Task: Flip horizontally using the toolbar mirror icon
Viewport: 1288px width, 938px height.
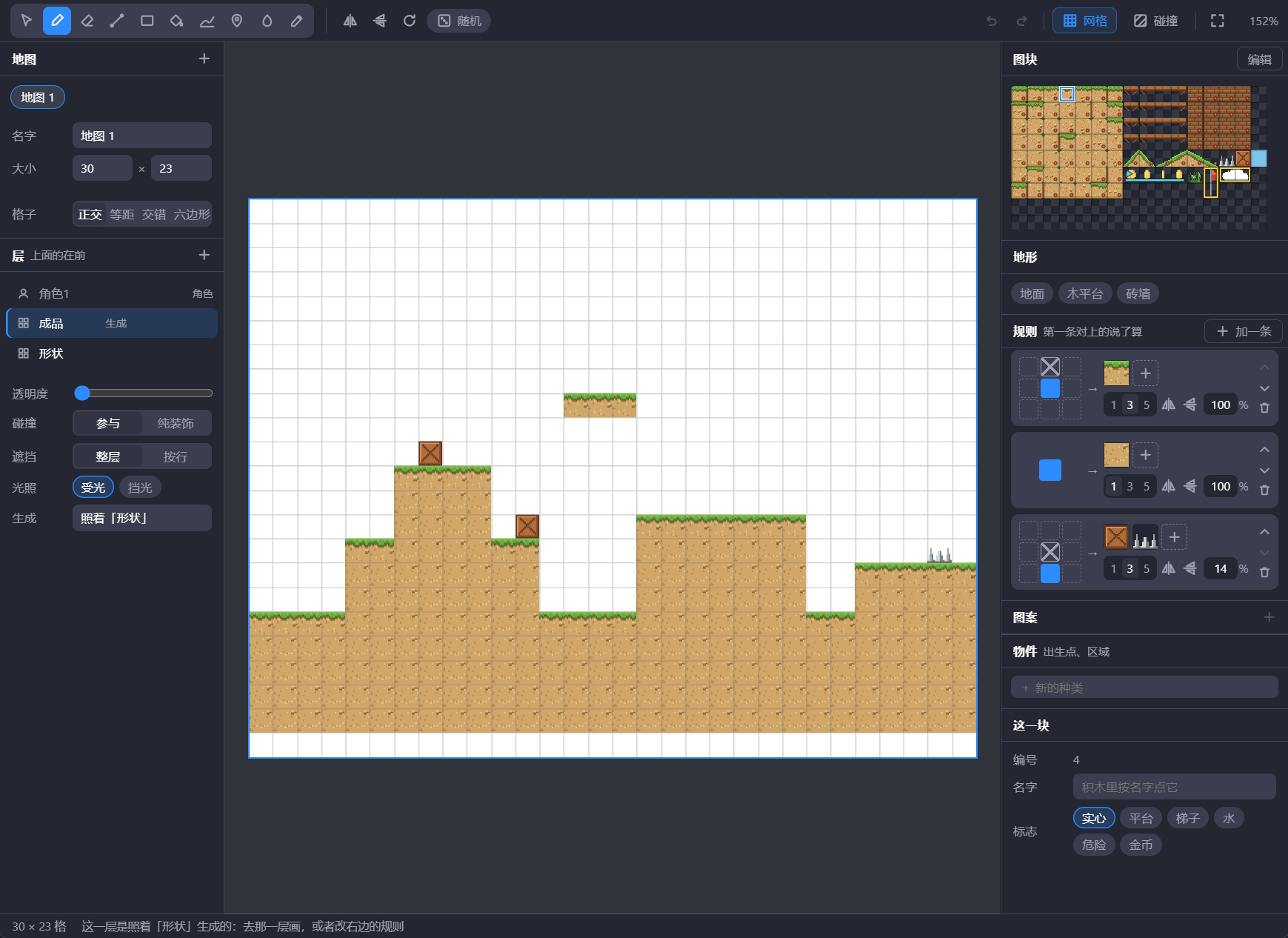Action: pyautogui.click(x=350, y=21)
